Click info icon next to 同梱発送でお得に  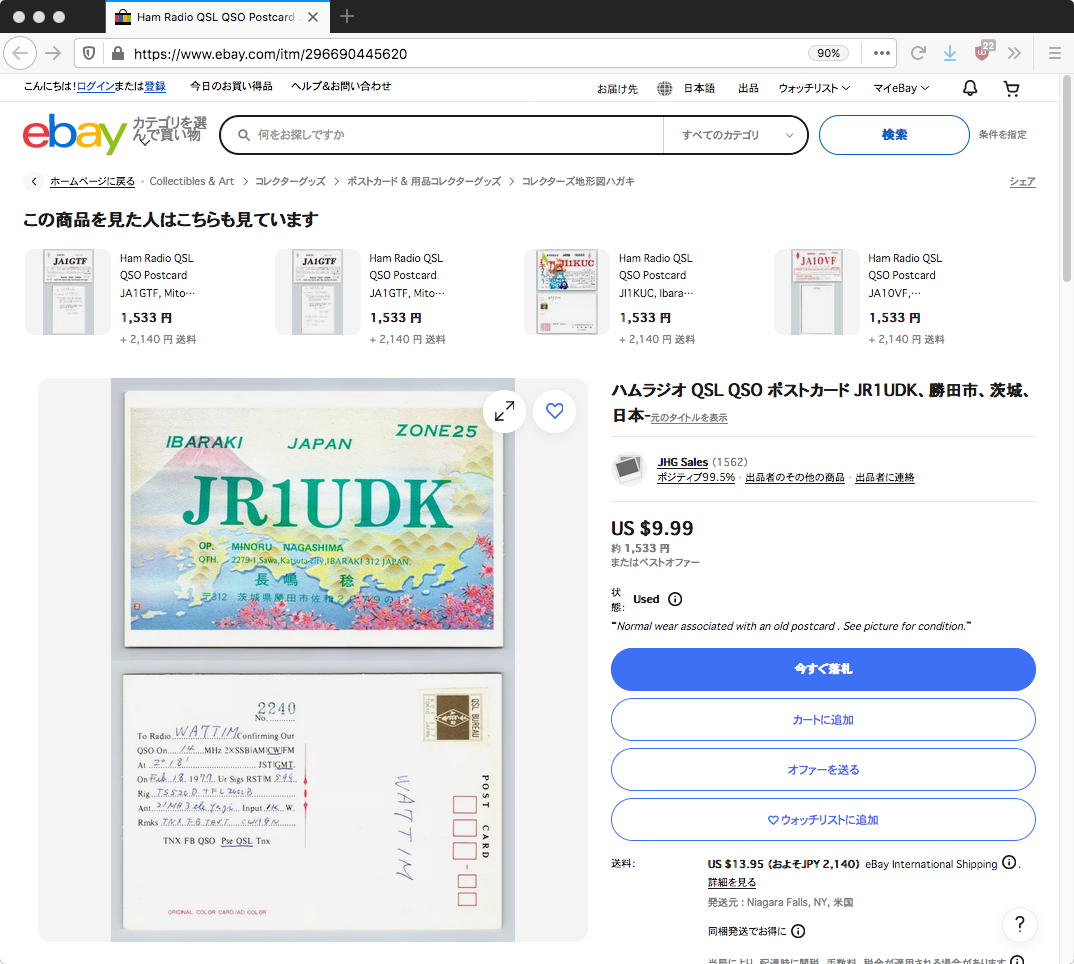click(x=798, y=931)
